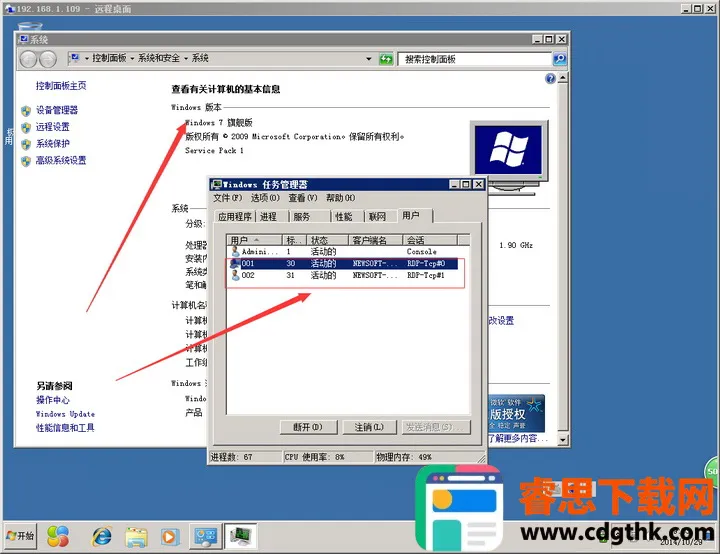This screenshot has height=554, width=720.
Task: Open 远程设置 in the sidebar
Action: click(x=52, y=127)
